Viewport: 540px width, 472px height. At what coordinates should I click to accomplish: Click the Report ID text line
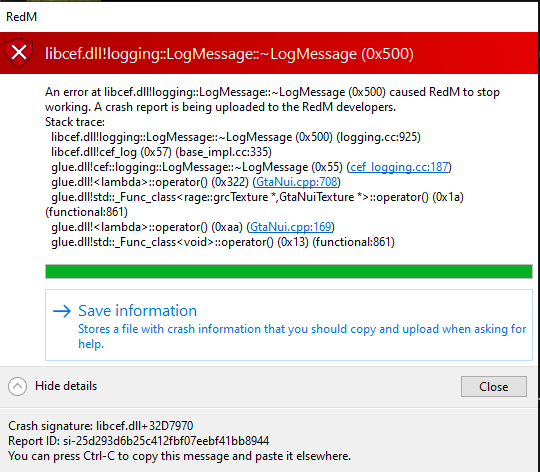pos(138,441)
